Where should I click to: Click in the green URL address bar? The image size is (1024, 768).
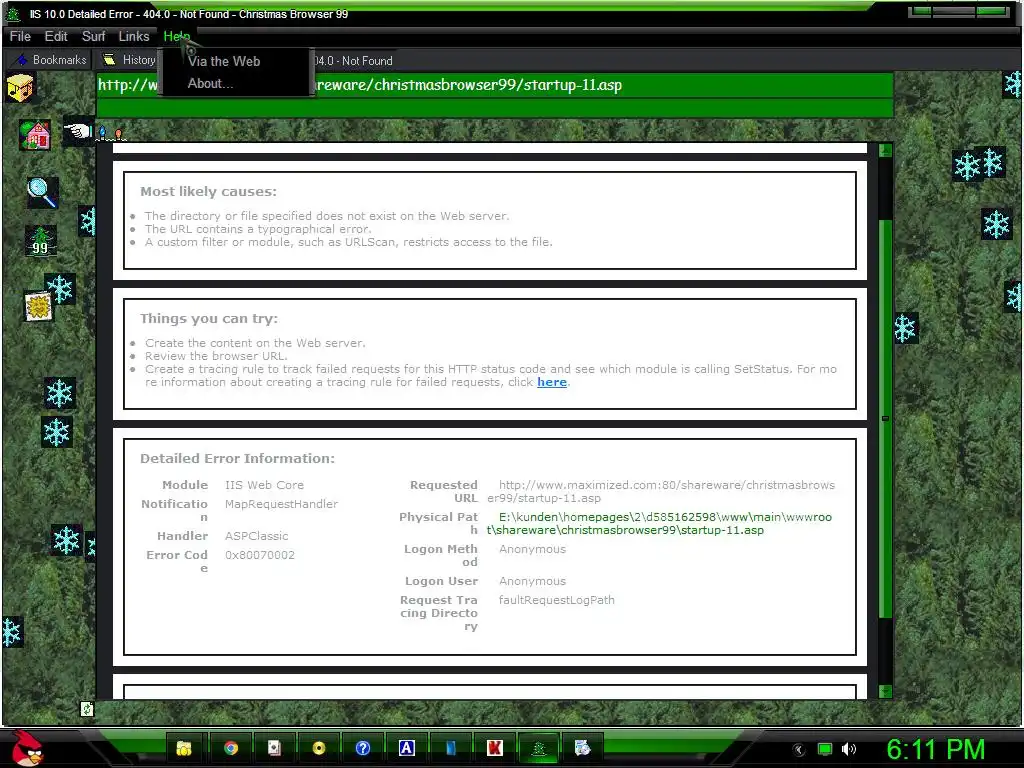[495, 85]
